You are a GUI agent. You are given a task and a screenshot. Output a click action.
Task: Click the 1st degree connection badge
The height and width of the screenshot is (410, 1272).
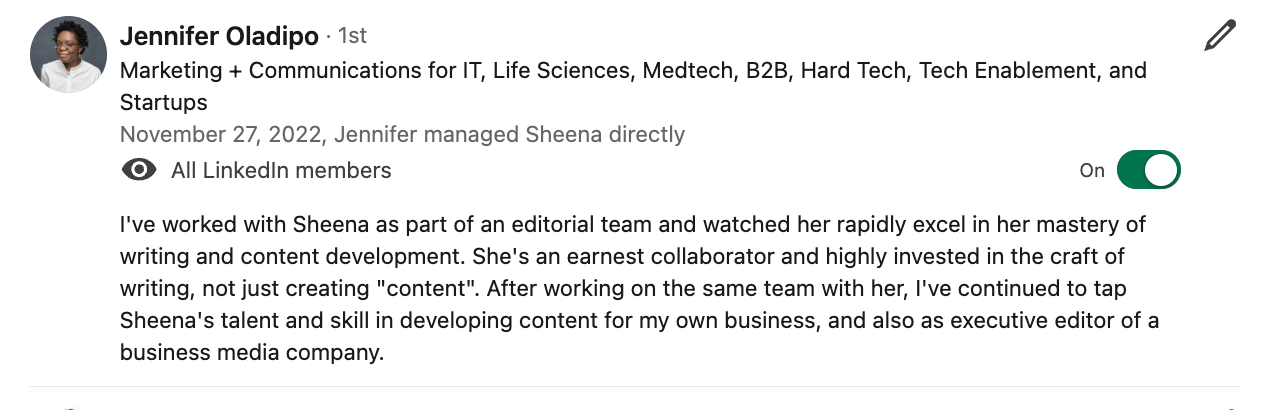pyautogui.click(x=352, y=37)
